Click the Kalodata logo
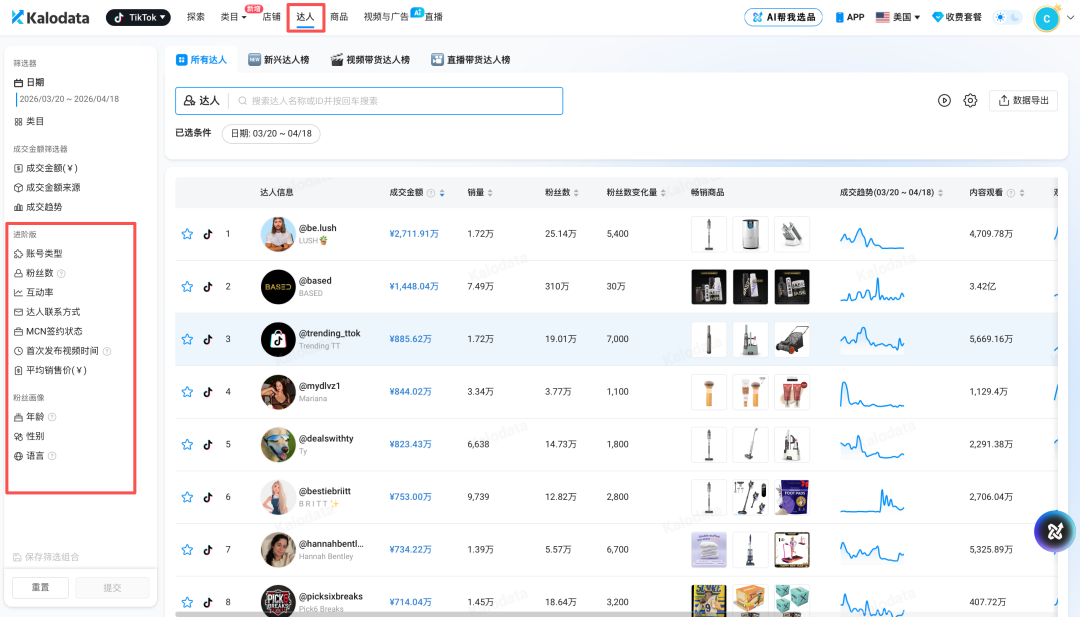The image size is (1080, 617). 48,16
